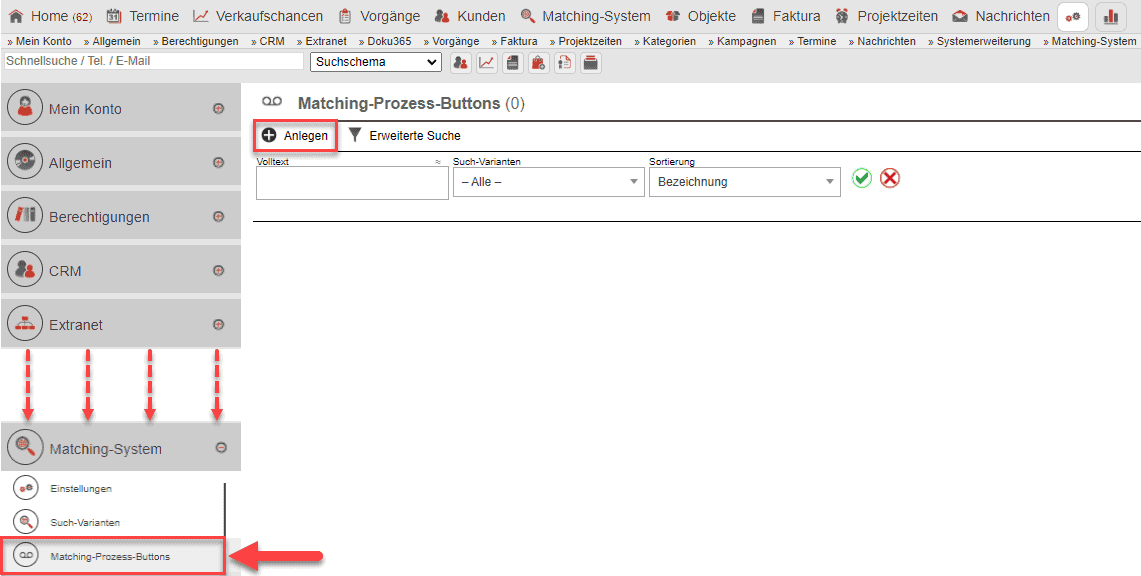
Task: Open the Extranet section icon in sidebar
Action: [x=25, y=324]
